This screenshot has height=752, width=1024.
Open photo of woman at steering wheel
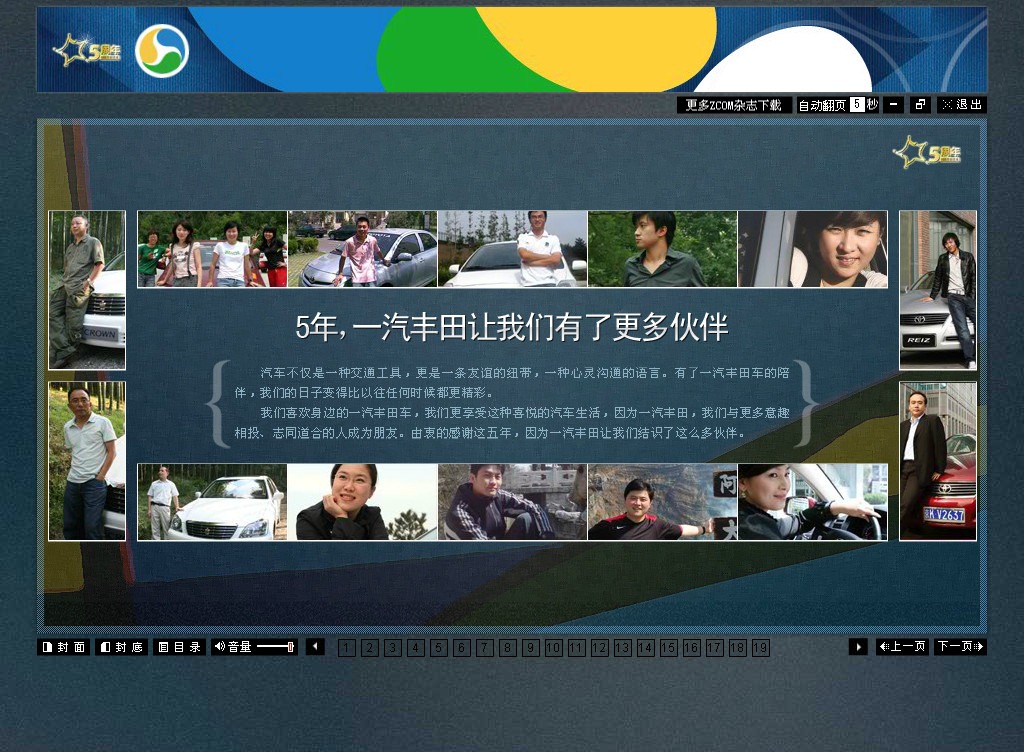click(812, 502)
